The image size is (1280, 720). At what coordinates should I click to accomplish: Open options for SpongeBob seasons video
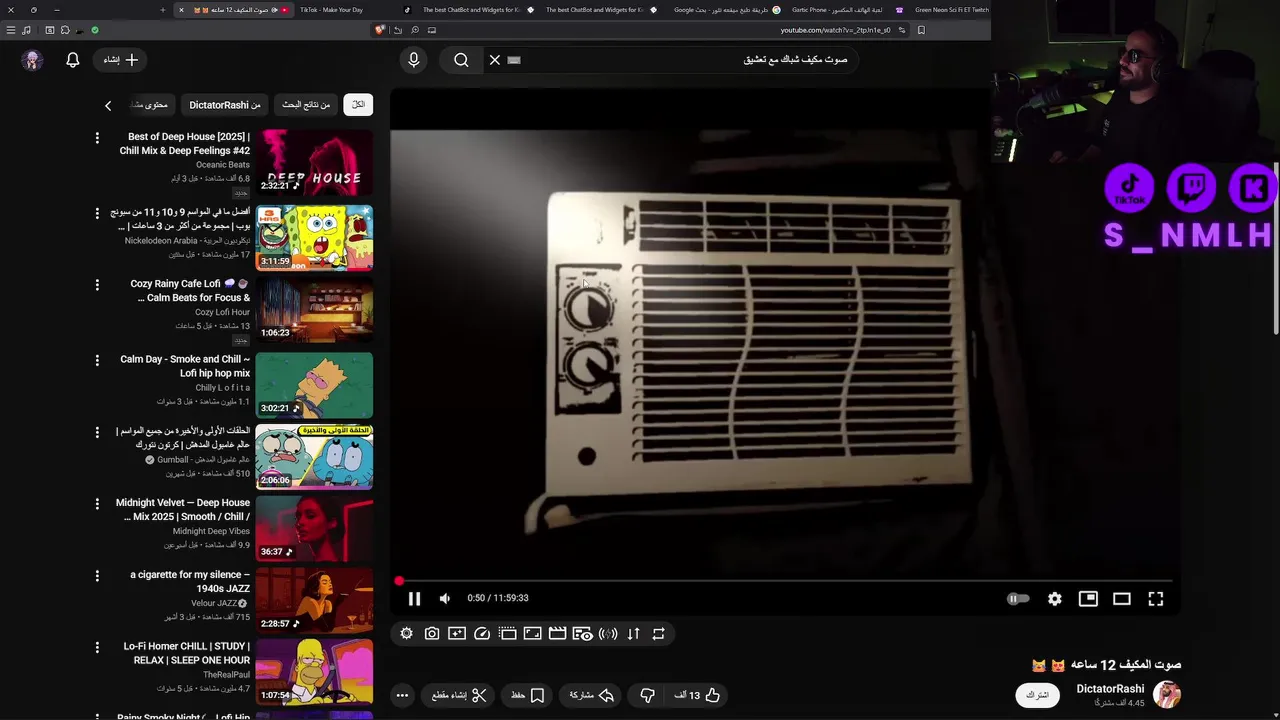97,213
